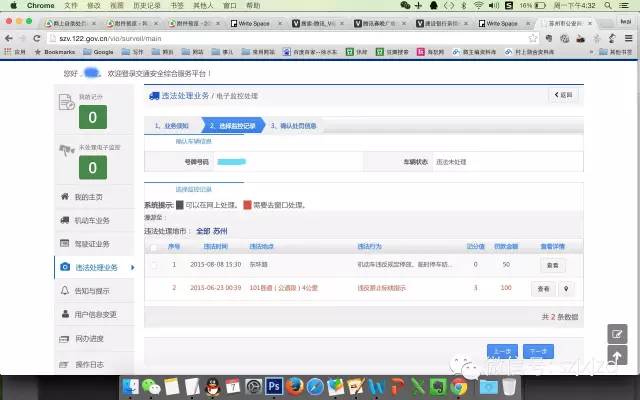Toggle the select-all checkbox in table header
Screen dimensions: 640x400
(154, 247)
